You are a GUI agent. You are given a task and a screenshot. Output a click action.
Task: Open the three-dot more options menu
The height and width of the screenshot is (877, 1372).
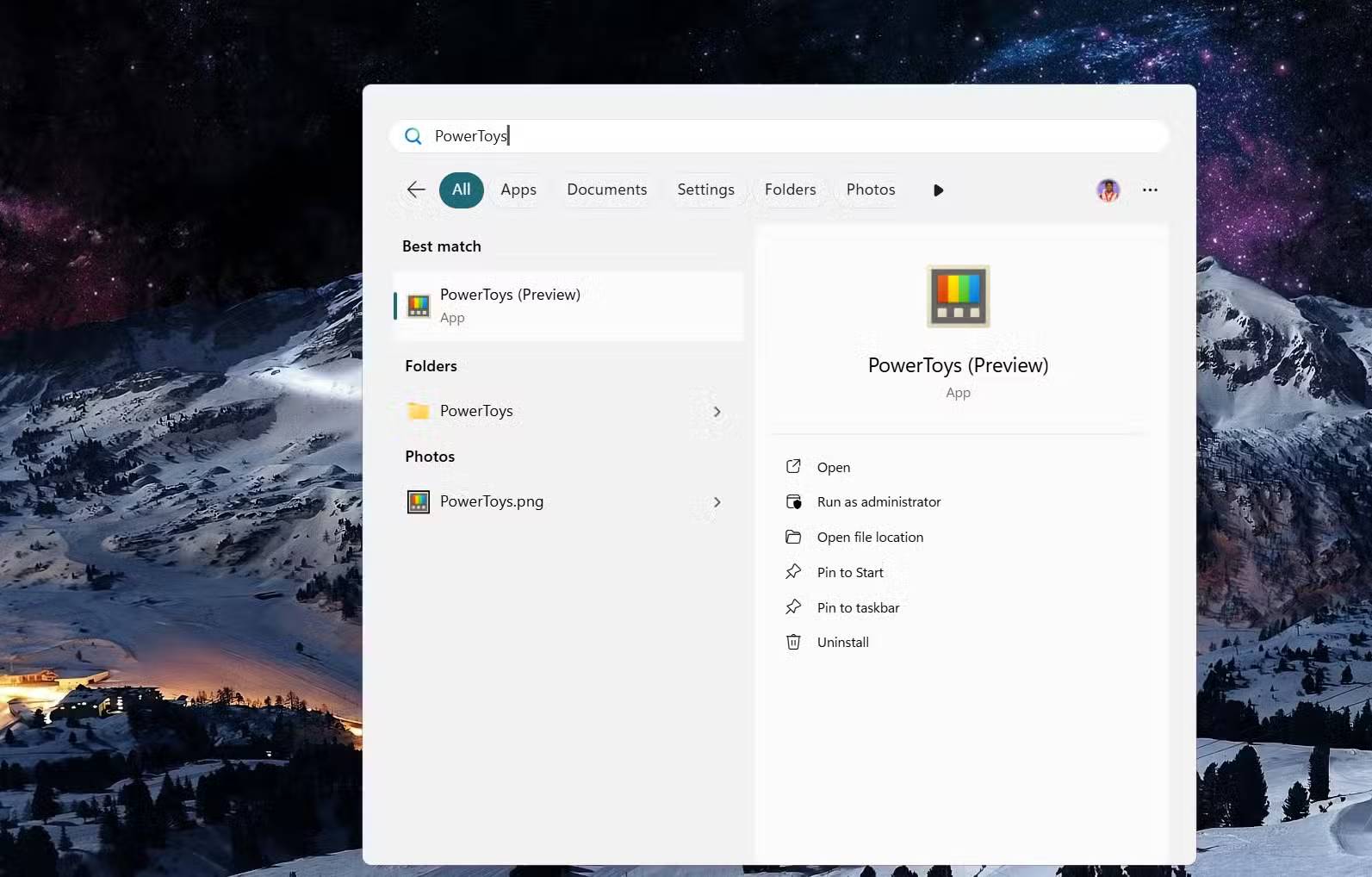(1150, 190)
